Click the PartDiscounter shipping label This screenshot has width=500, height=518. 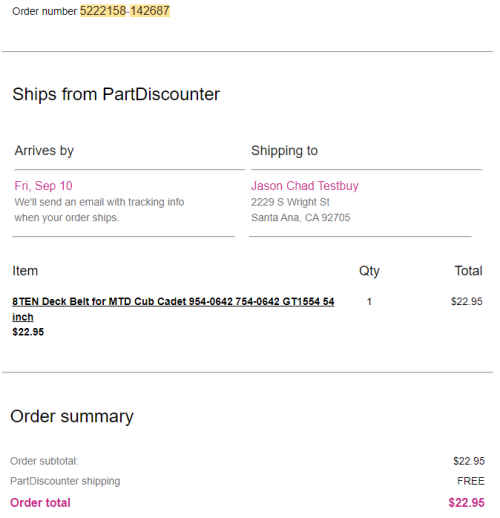[65, 481]
